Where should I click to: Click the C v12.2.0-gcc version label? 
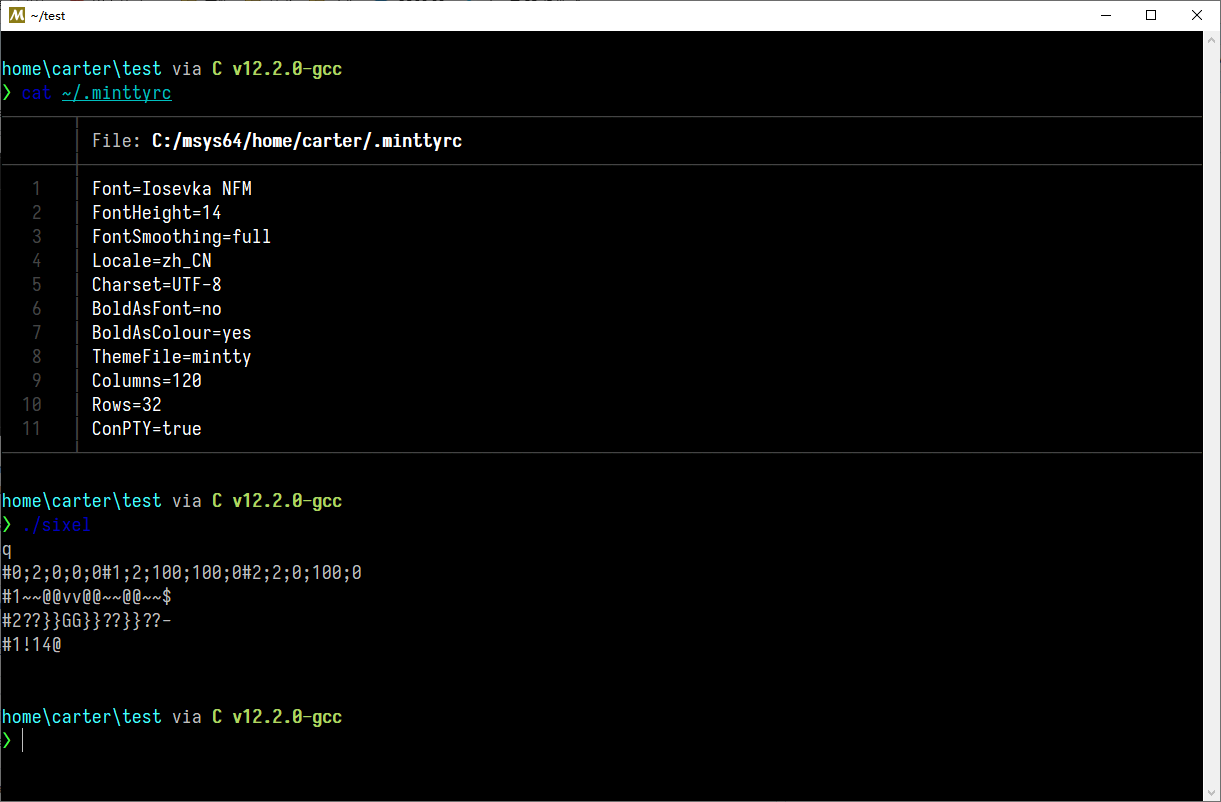click(x=277, y=68)
